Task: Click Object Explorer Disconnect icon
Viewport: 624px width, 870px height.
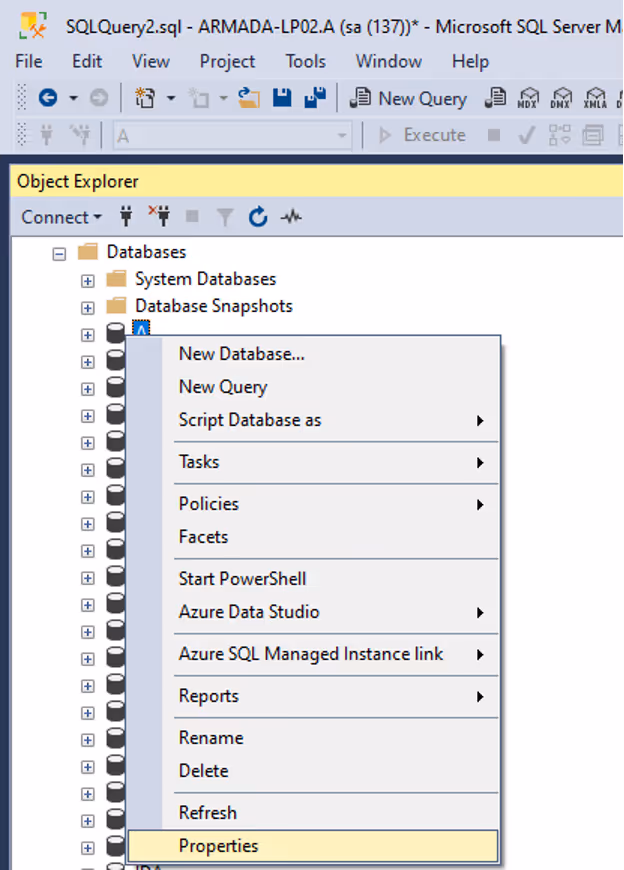Action: click(x=159, y=216)
